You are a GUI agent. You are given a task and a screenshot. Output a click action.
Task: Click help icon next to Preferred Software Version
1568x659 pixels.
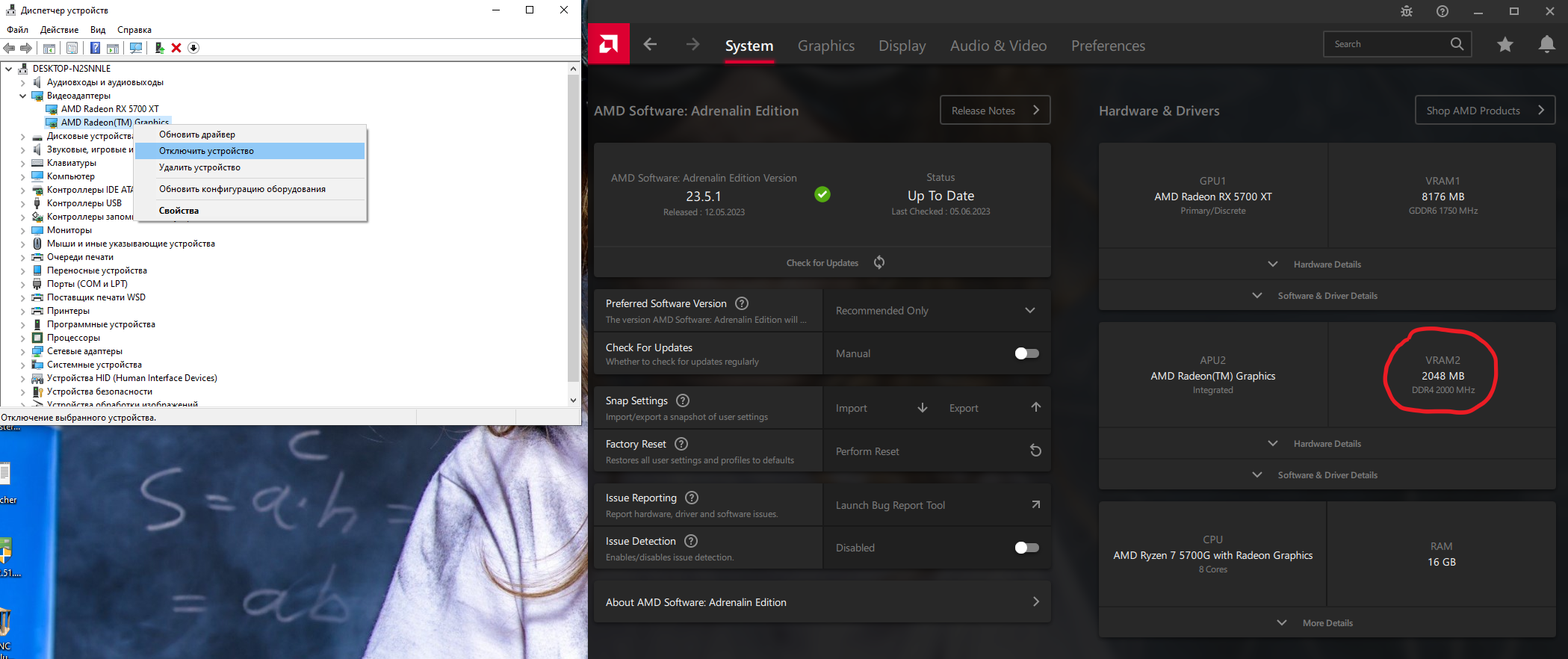pyautogui.click(x=742, y=303)
